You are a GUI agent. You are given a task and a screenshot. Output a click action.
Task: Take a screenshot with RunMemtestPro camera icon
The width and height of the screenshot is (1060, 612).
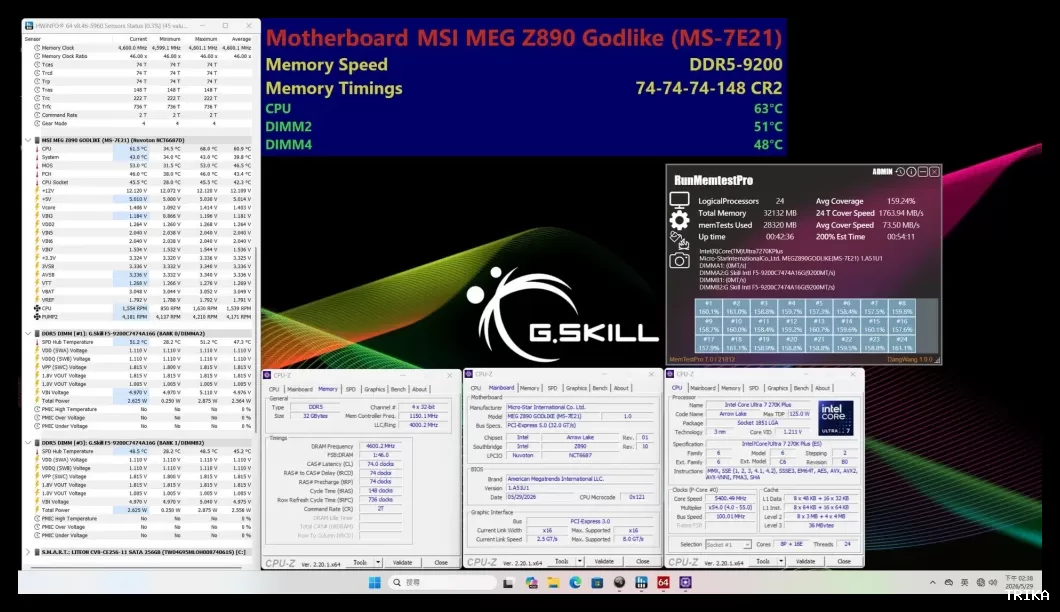coord(679,260)
